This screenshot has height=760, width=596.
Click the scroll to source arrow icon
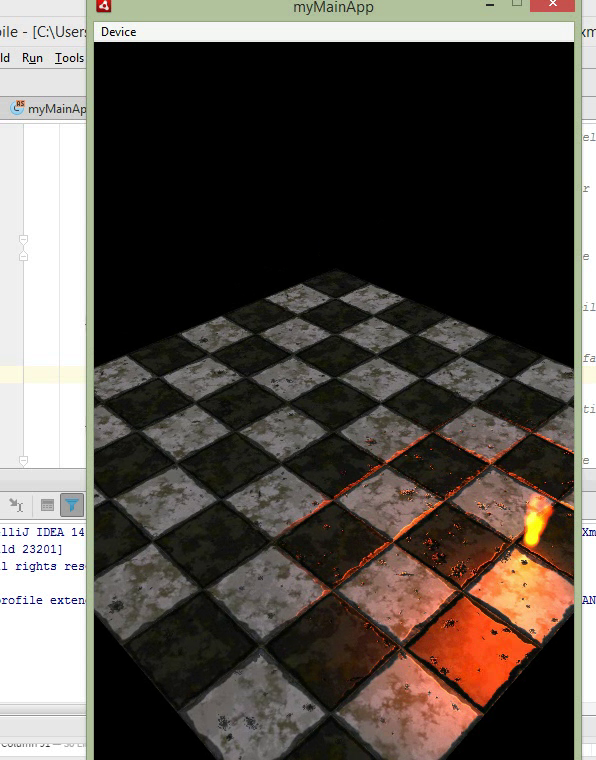click(16, 506)
